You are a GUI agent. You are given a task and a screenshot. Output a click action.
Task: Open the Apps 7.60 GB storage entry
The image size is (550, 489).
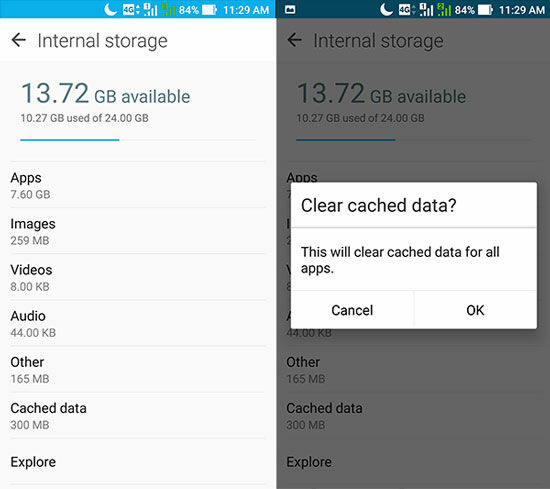click(x=138, y=185)
